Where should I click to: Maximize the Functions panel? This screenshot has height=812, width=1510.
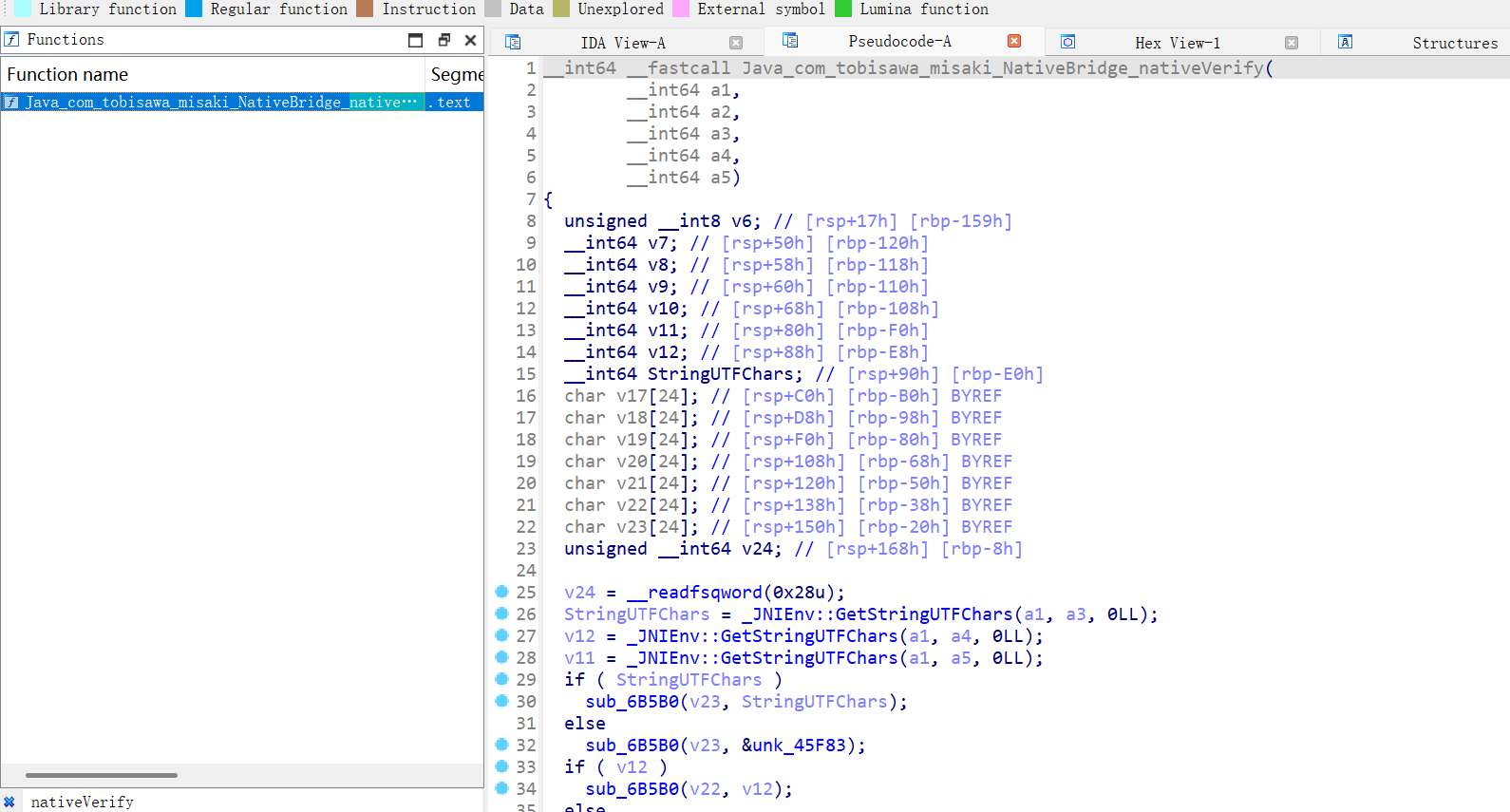[415, 40]
